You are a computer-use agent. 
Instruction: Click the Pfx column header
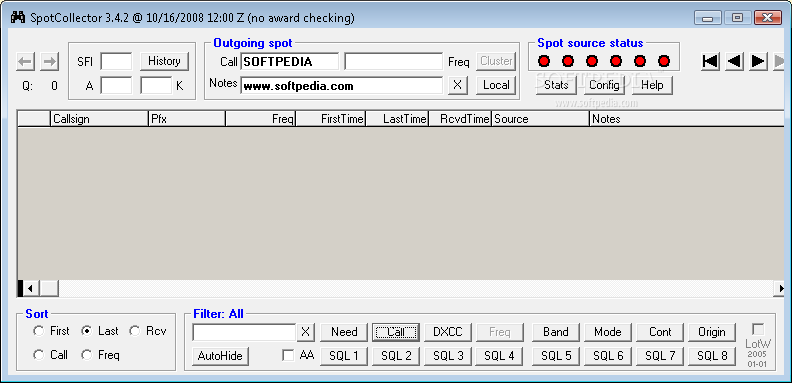[x=187, y=119]
